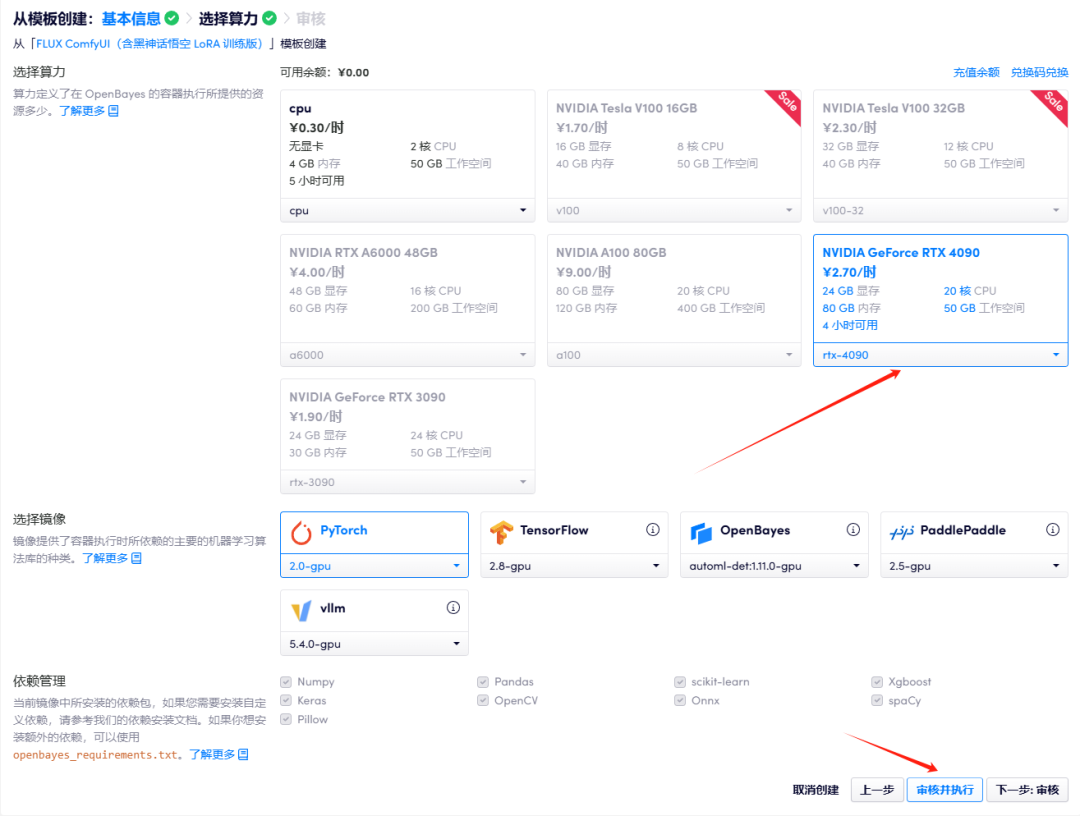Screen dimensions: 1080x816
Task: Open 了解更多 link under 依赖管理
Action: (x=219, y=755)
